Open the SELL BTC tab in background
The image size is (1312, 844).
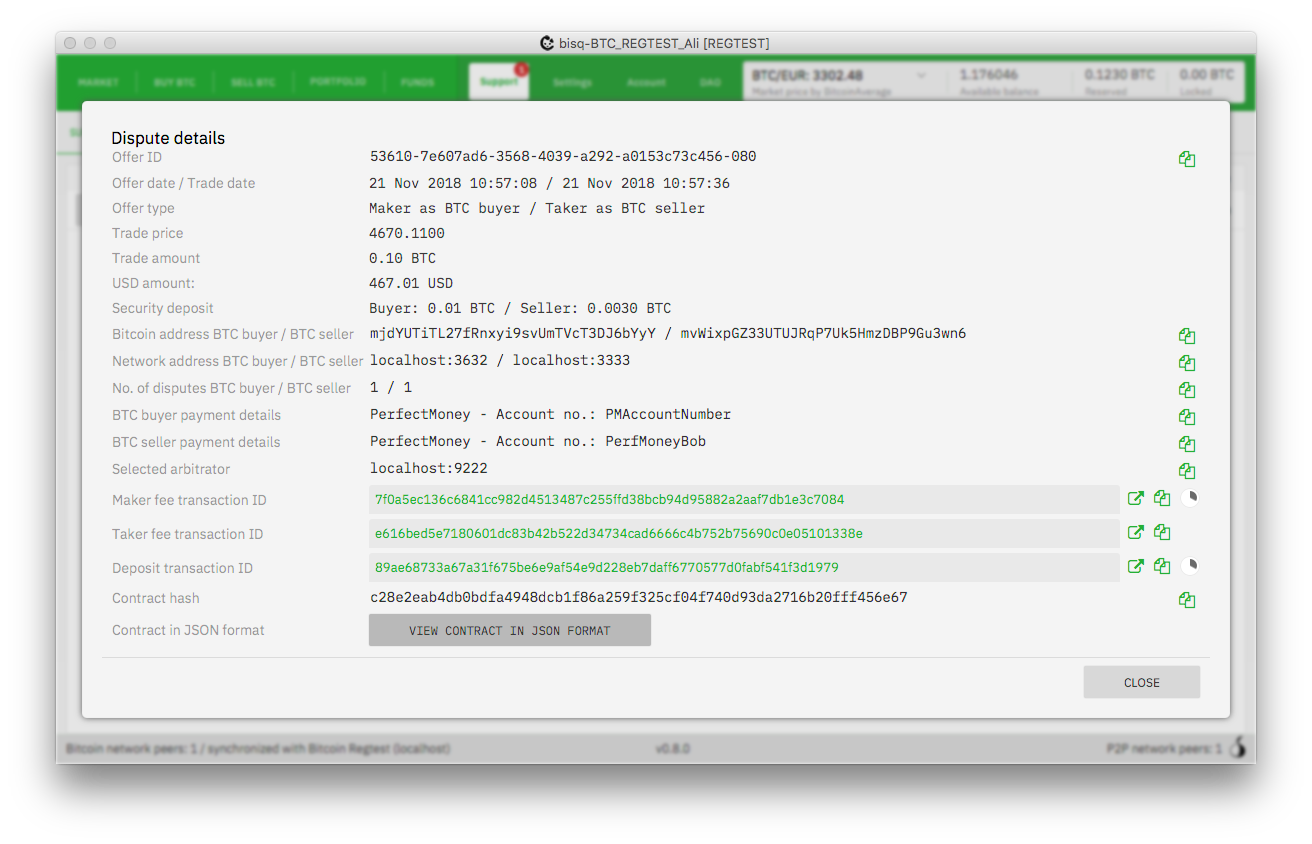(253, 82)
